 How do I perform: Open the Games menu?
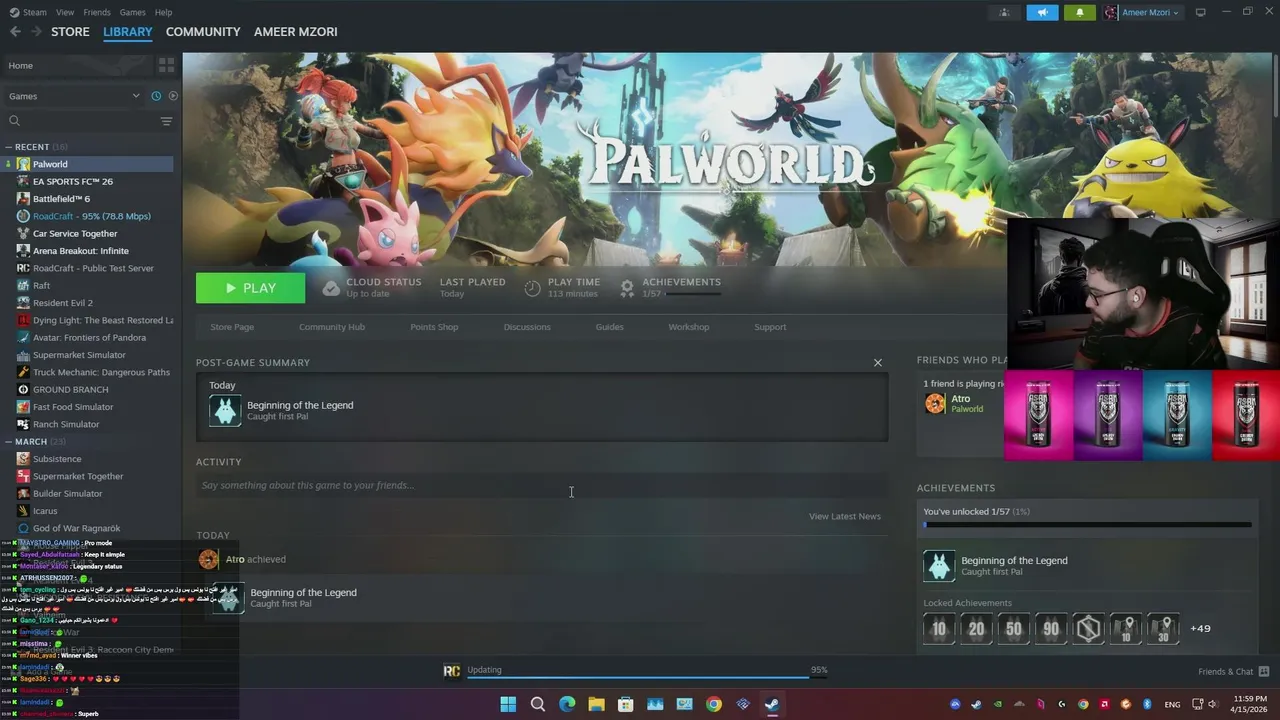tap(132, 12)
